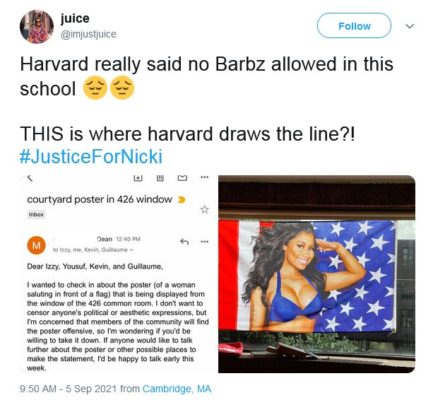Expand the chevron next to Follow
Viewport: 433px width, 400px height.
click(410, 26)
